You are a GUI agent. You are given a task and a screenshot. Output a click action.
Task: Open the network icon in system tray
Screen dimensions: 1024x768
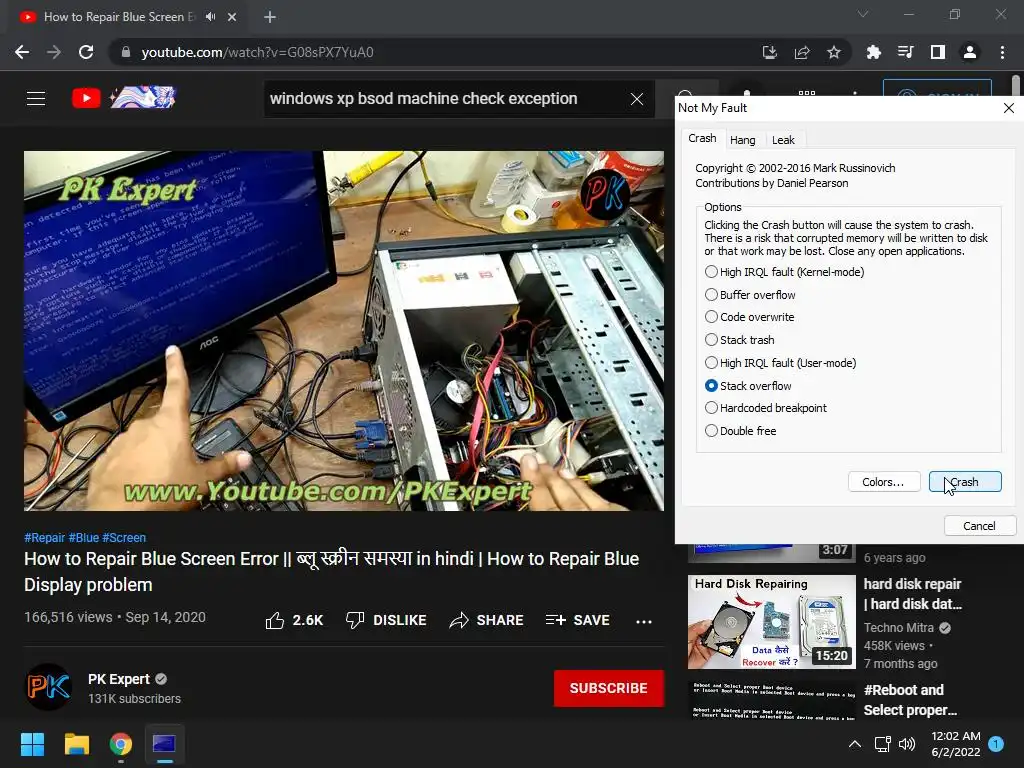[882, 744]
